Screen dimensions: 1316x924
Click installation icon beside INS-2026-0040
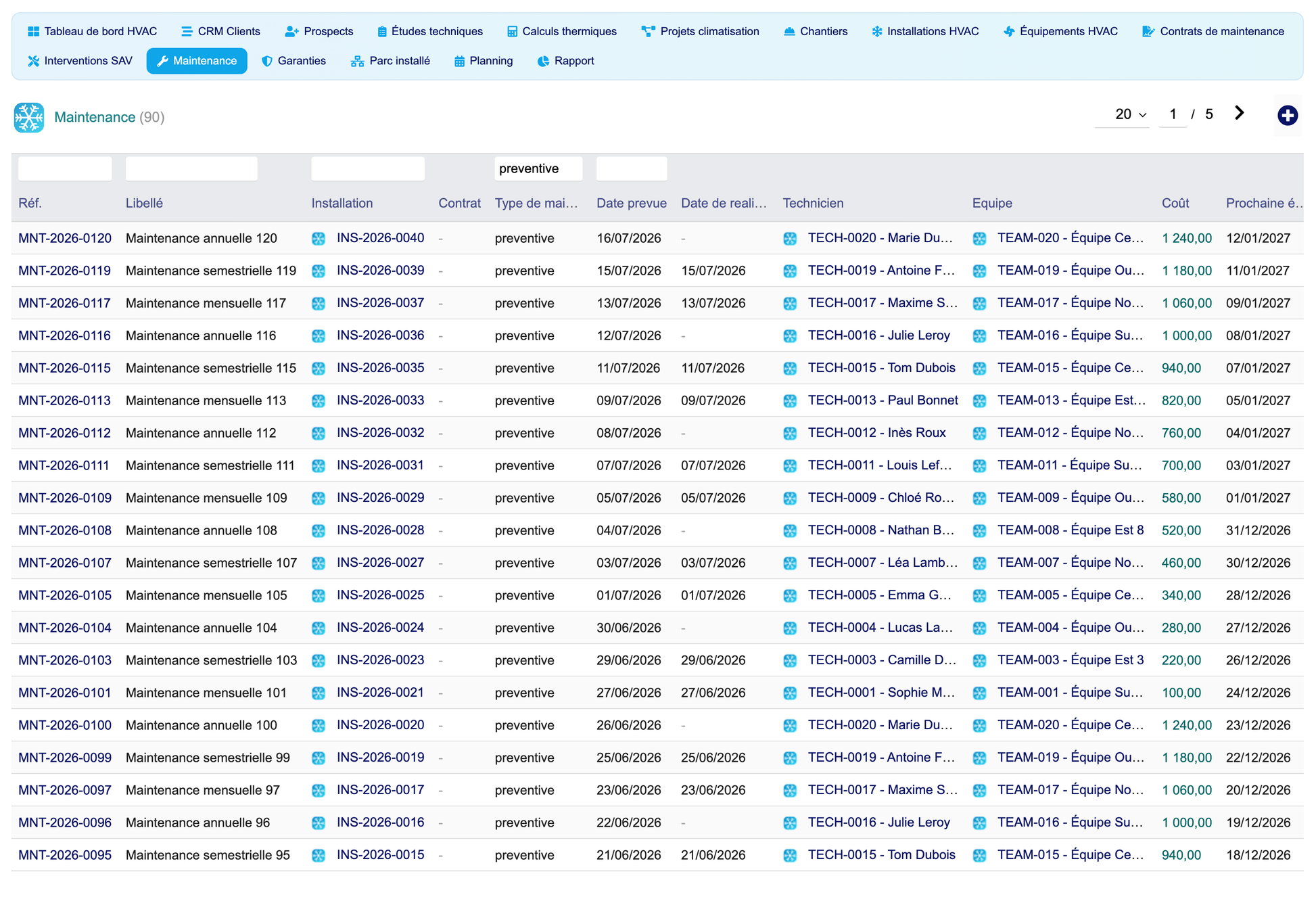point(319,238)
